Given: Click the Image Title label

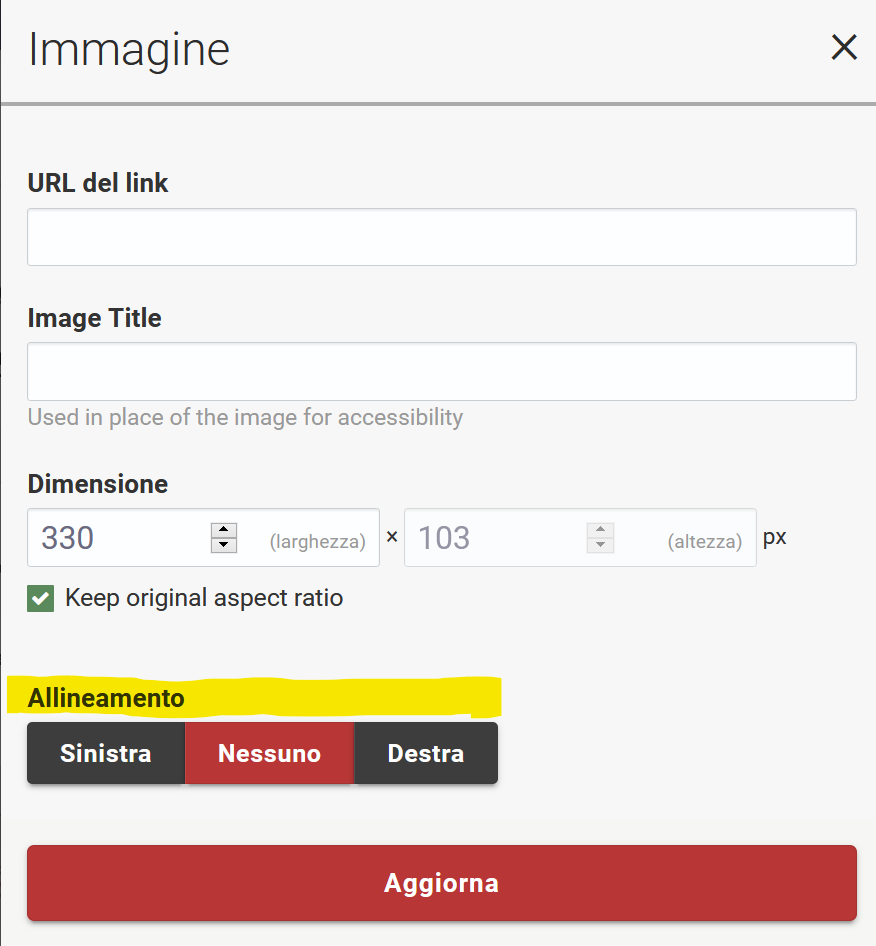Looking at the screenshot, I should pos(94,318).
